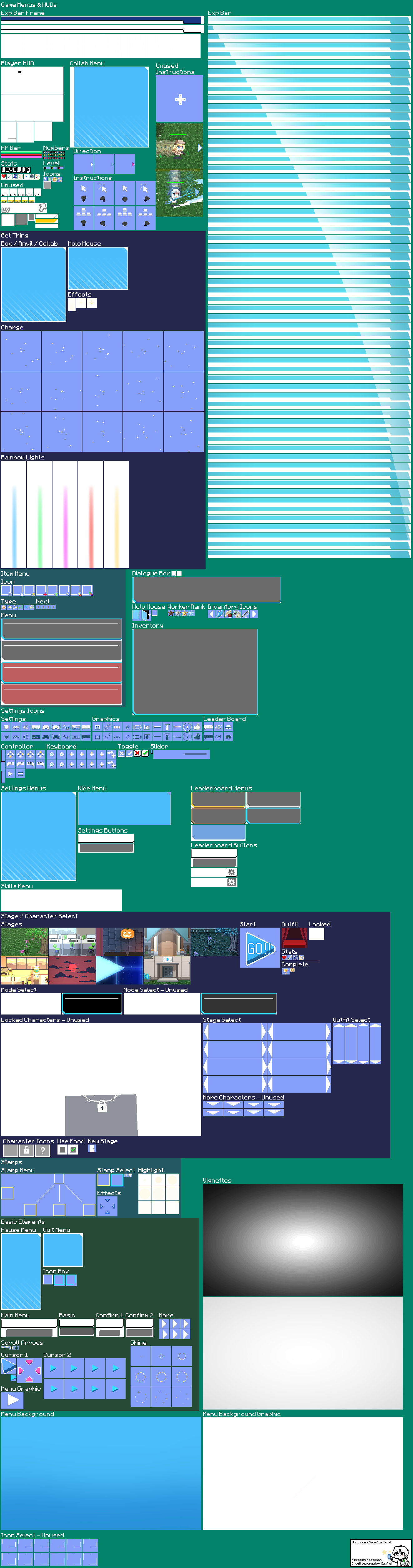Click the Pause Menu panel

click(21, 1271)
